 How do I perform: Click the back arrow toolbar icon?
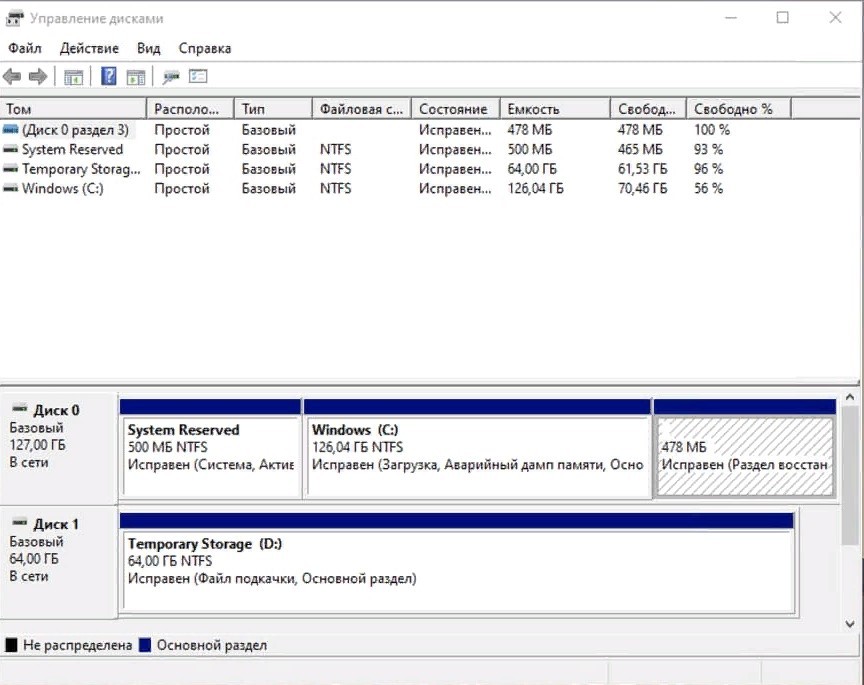[x=12, y=77]
